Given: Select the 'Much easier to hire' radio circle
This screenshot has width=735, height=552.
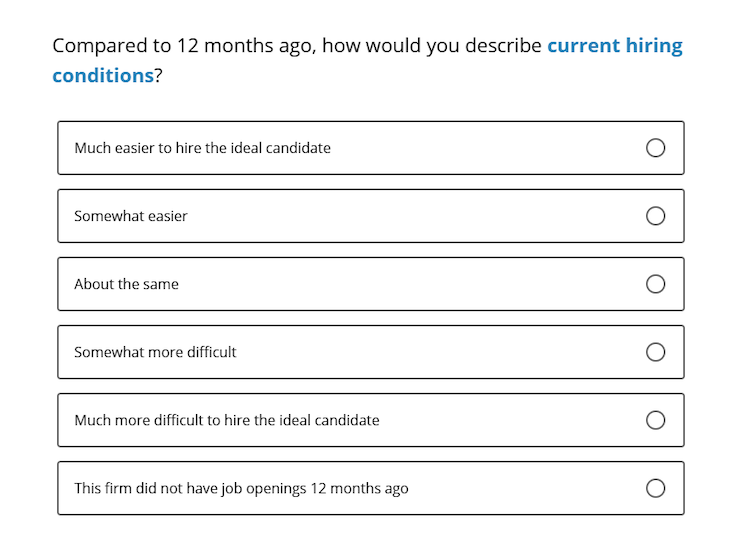Looking at the screenshot, I should tap(655, 148).
